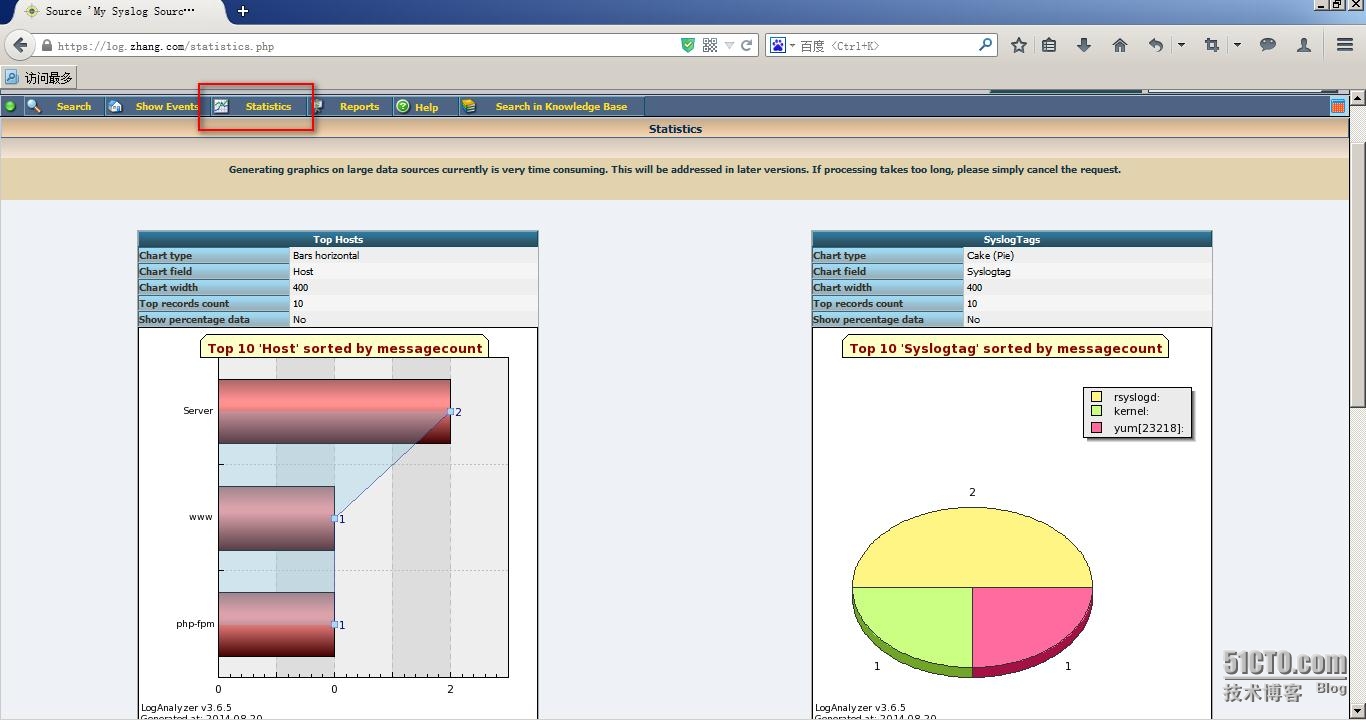This screenshot has width=1366, height=721.
Task: Click the undo arrow toolbar icon
Action: 1156,45
